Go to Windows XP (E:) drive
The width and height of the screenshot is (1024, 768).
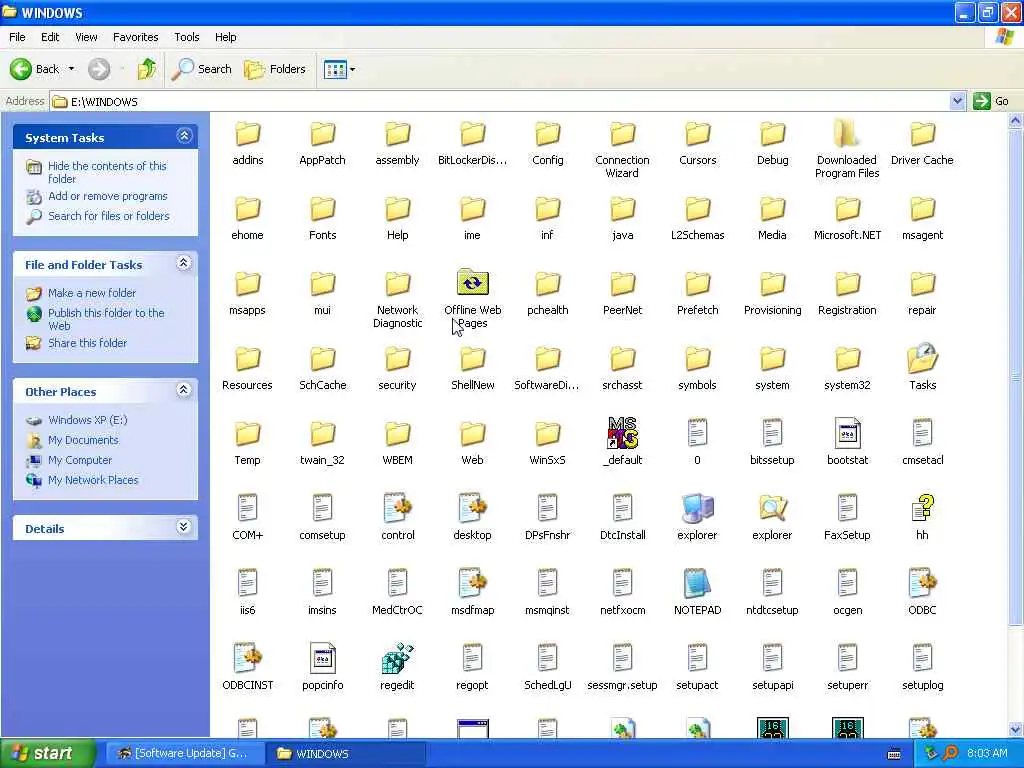[88, 420]
